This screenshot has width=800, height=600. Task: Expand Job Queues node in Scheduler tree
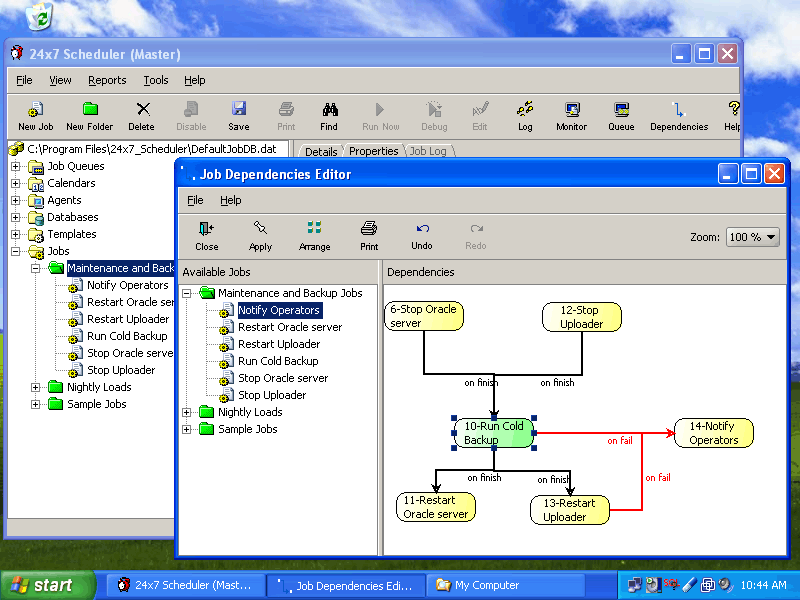16,166
